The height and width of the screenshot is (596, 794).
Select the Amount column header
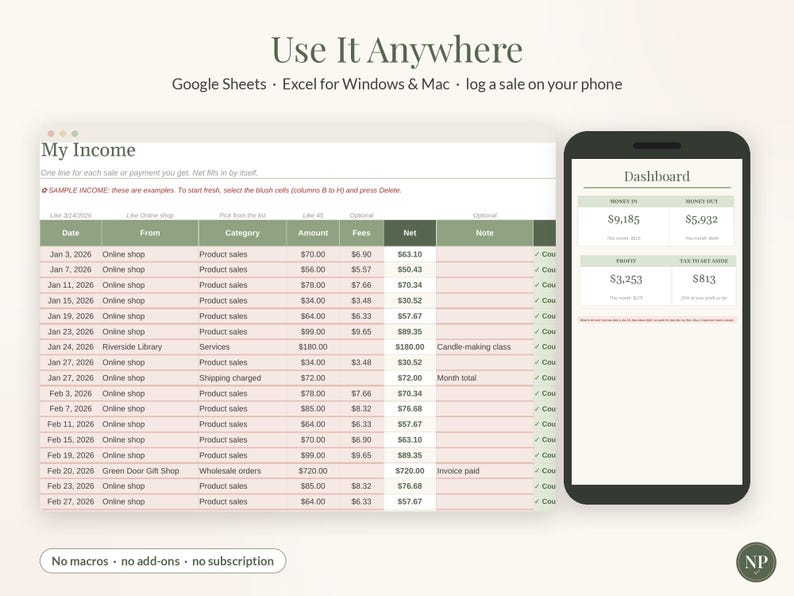pos(313,233)
